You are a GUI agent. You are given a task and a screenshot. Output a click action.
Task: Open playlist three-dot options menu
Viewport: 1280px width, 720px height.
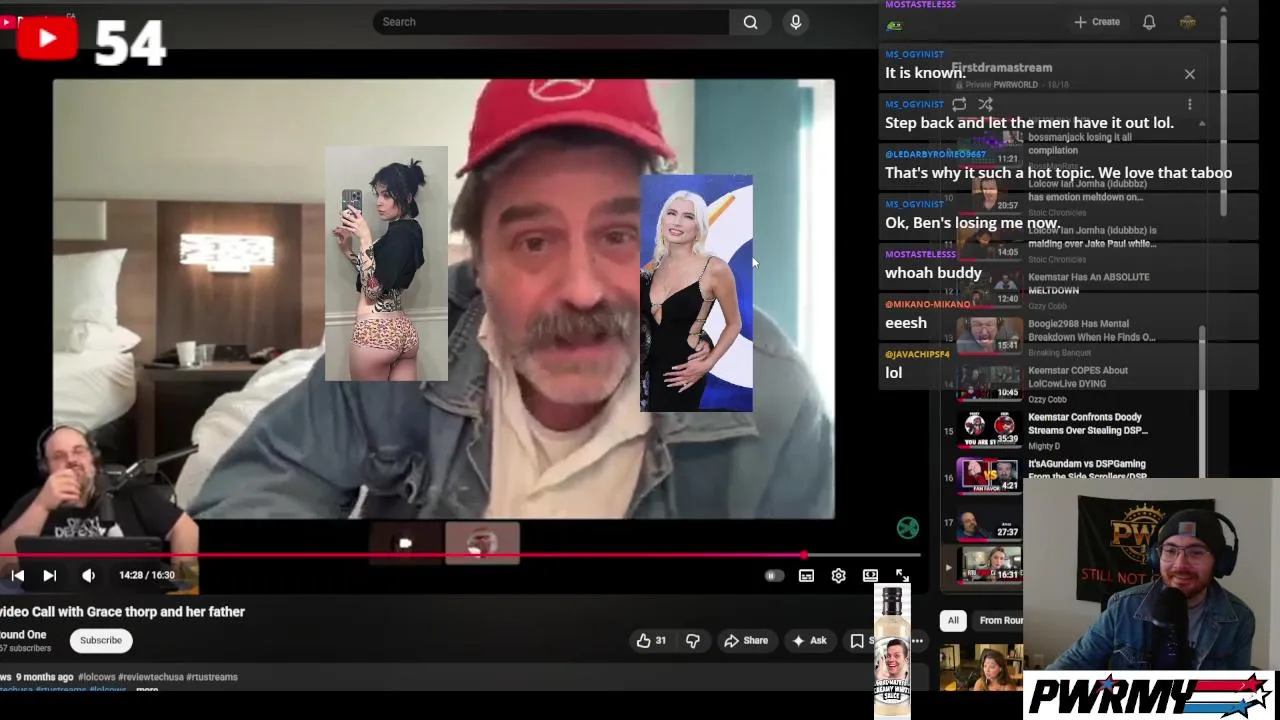click(1190, 104)
